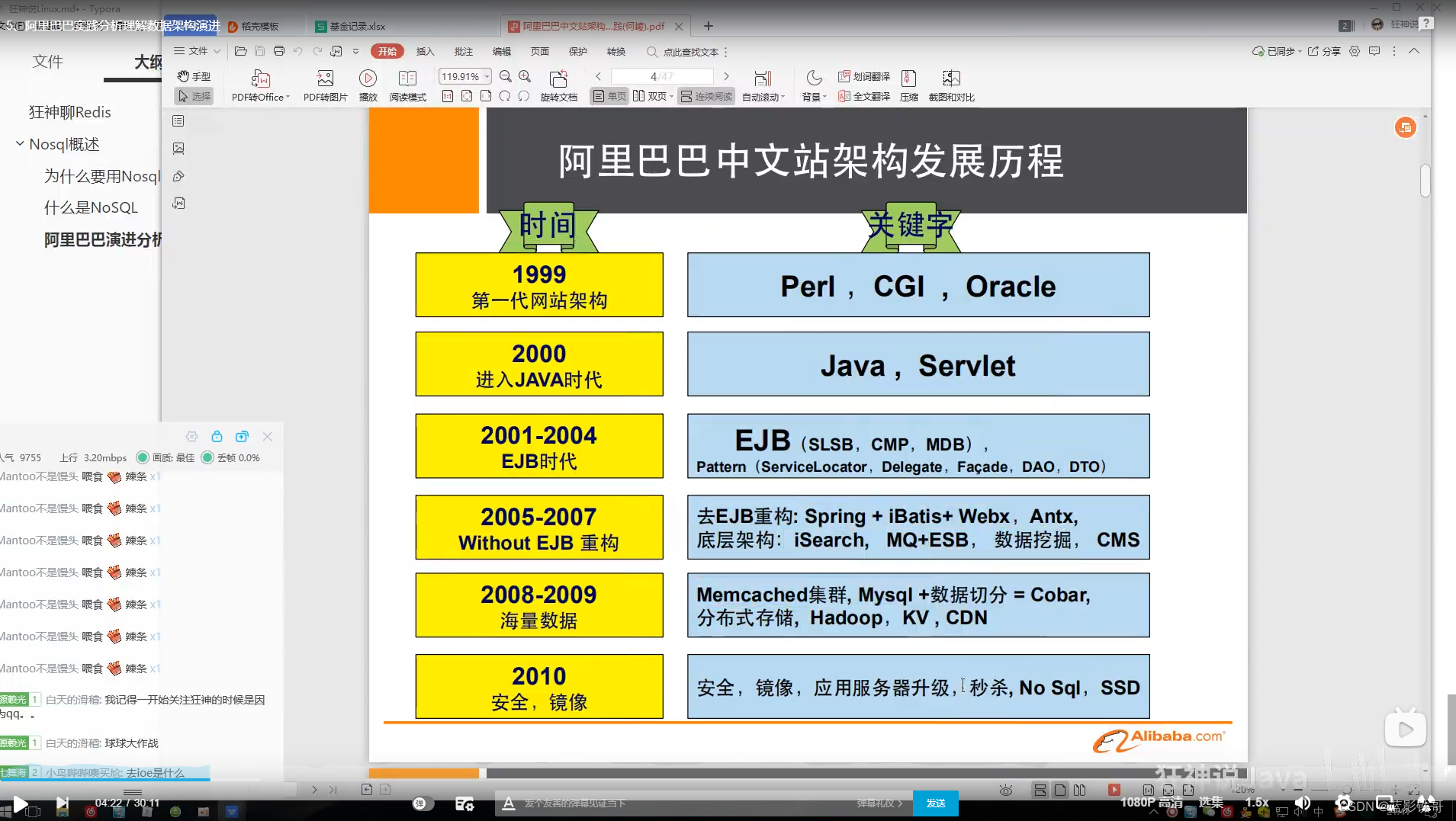Mute the video volume icon
1456x821 pixels.
[x=1303, y=803]
